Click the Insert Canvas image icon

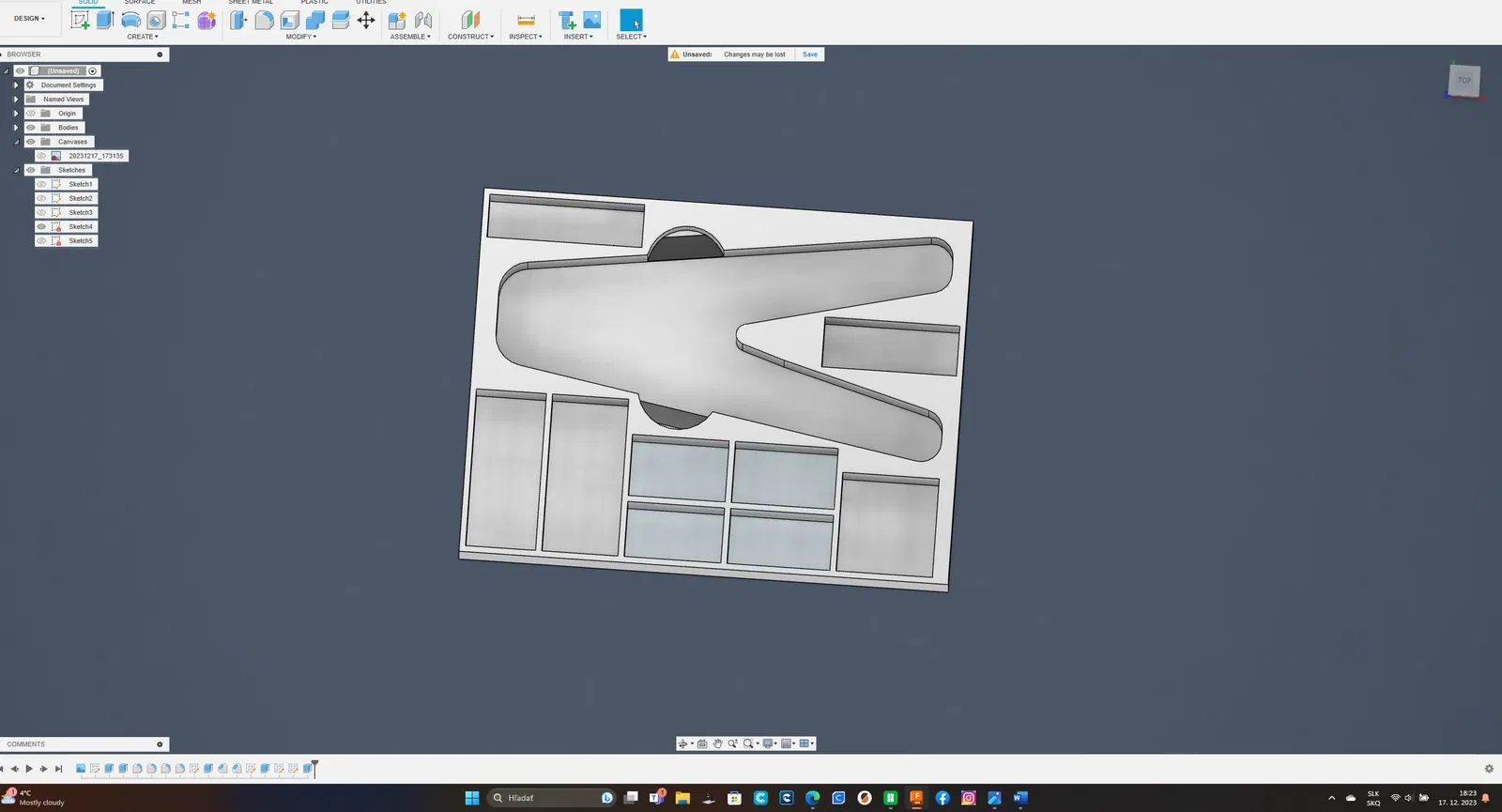click(592, 20)
